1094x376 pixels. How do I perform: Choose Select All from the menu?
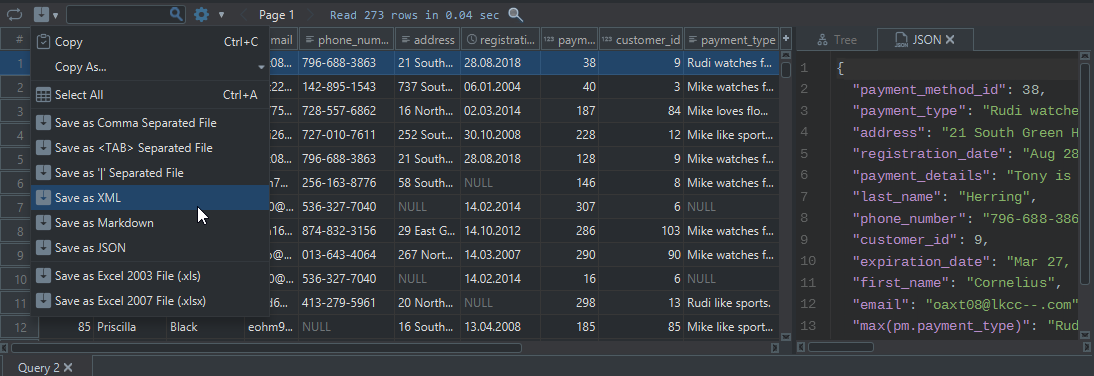(x=150, y=95)
